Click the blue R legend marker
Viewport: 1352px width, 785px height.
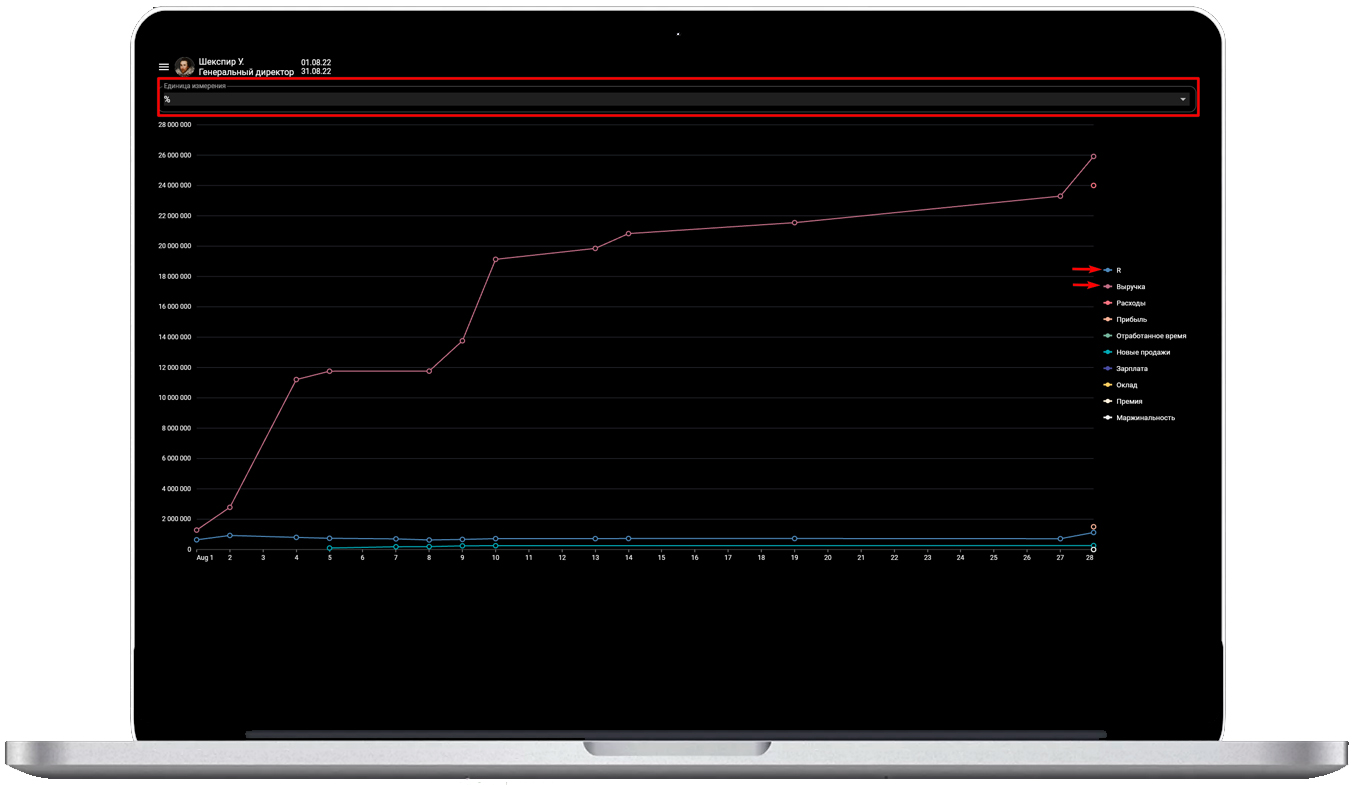coord(1107,270)
